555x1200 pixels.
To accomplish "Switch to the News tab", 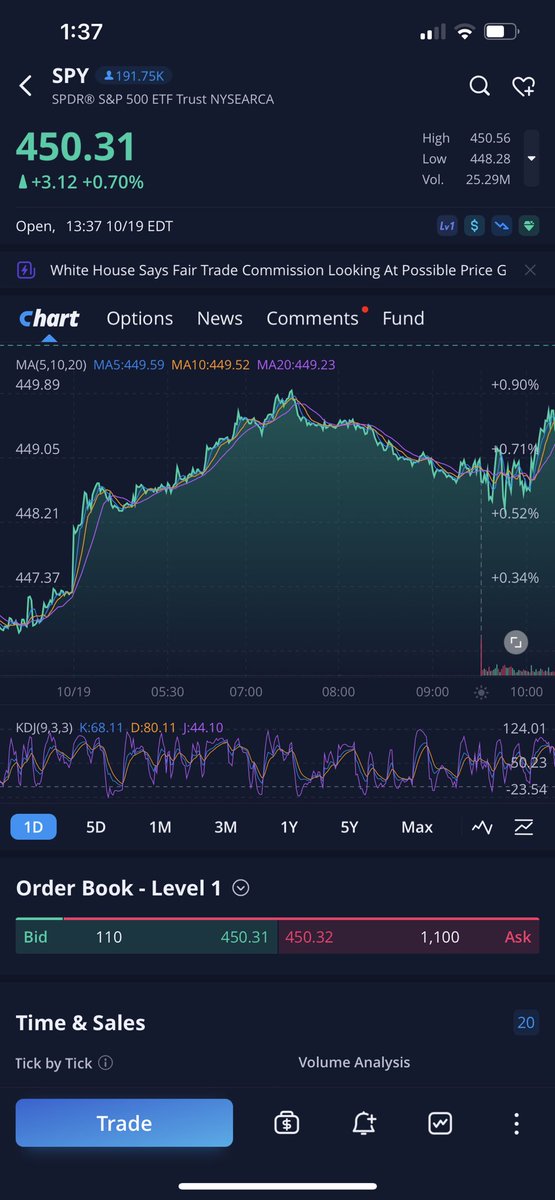I will pyautogui.click(x=220, y=318).
